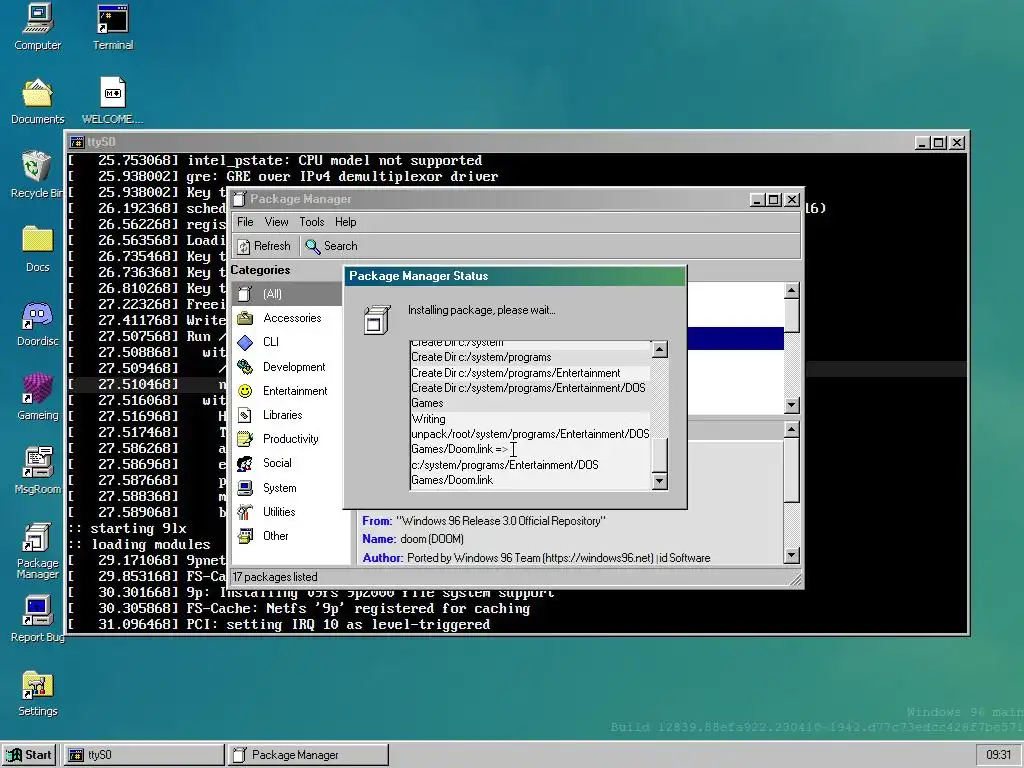The image size is (1024, 768).
Task: Click the taskbar clock showing 09:31
Action: (x=999, y=755)
